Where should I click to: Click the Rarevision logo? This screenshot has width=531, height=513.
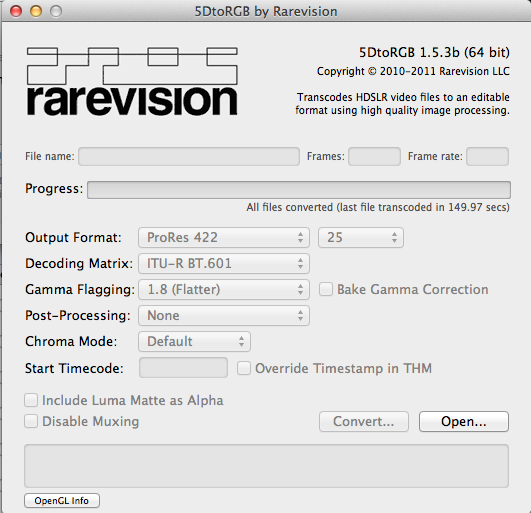(x=132, y=81)
